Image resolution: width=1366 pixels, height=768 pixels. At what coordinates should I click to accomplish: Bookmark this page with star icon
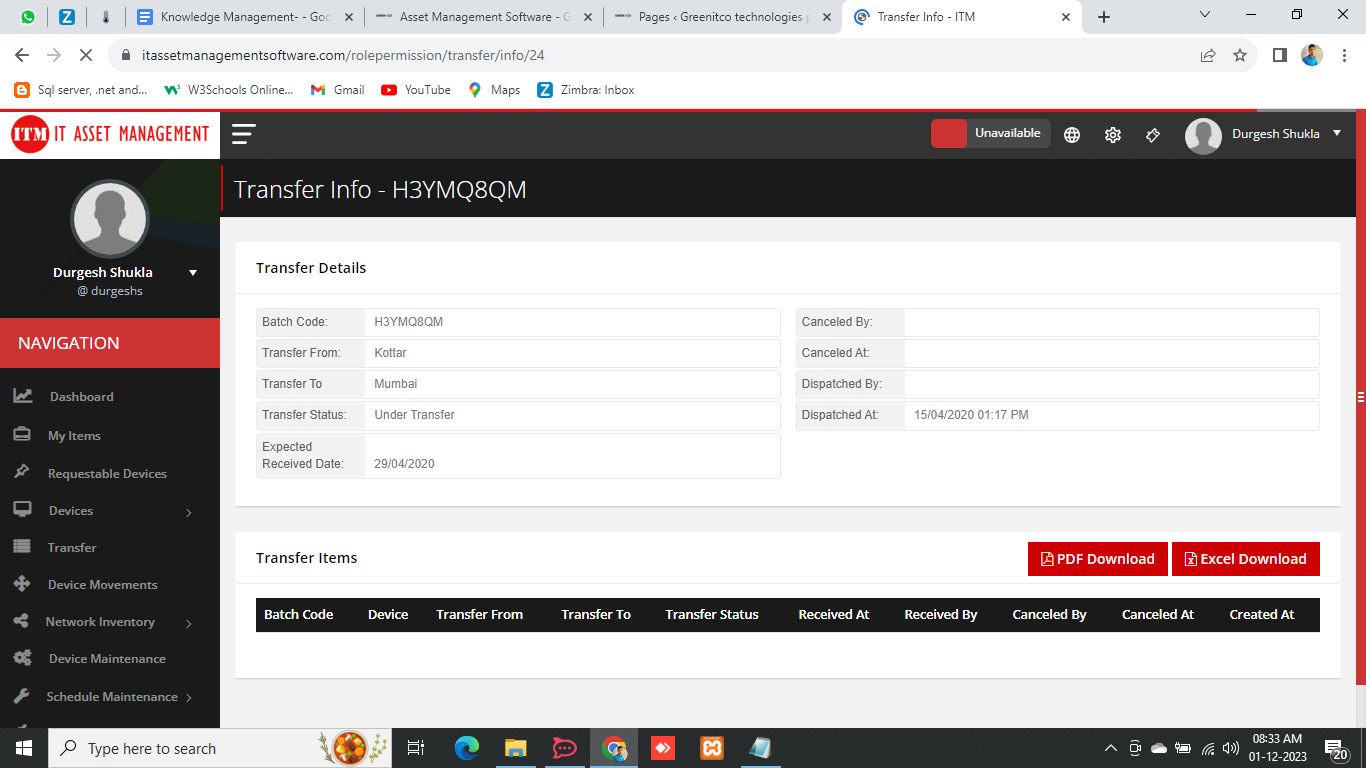1240,56
